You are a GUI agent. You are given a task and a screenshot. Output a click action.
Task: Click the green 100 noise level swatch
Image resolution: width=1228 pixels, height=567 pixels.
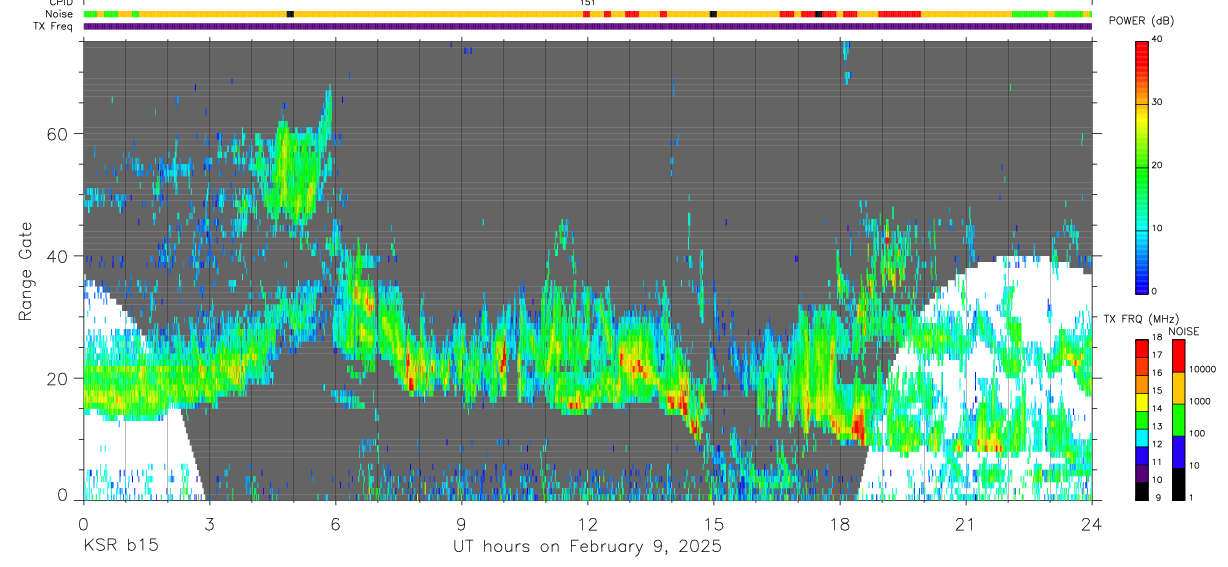(1178, 420)
